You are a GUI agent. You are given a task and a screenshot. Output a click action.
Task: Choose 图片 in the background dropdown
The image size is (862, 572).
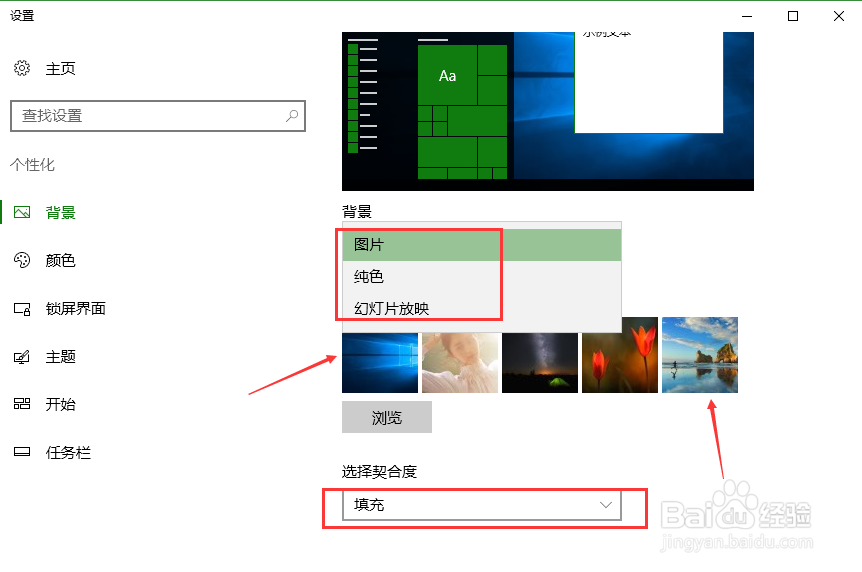(x=482, y=245)
